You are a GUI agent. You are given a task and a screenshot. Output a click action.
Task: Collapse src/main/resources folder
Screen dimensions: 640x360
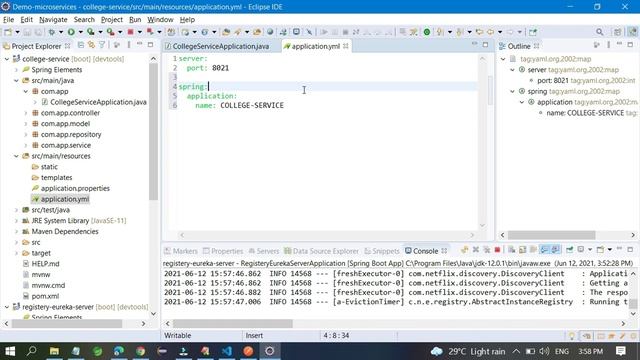pos(16,156)
